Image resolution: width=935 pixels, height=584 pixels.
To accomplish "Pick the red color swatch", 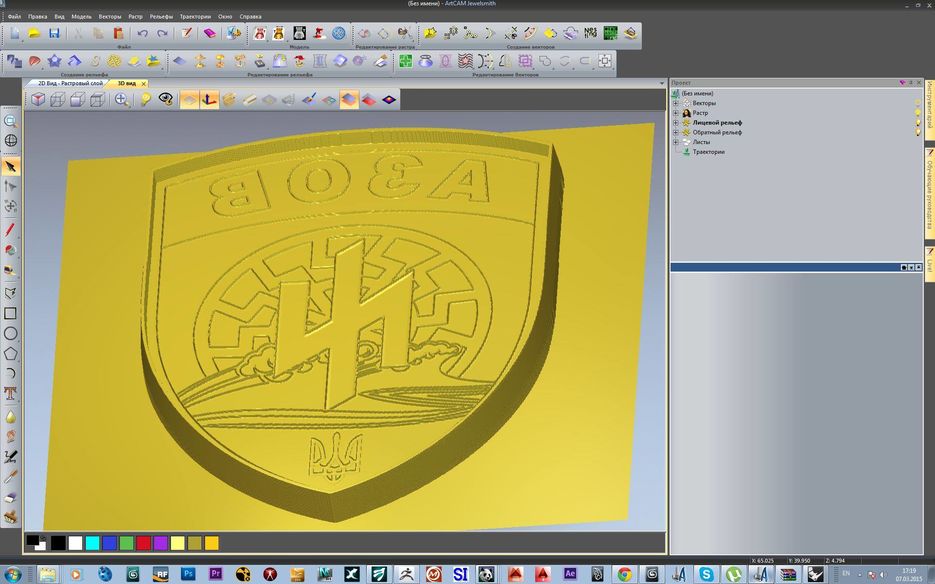I will 144,543.
